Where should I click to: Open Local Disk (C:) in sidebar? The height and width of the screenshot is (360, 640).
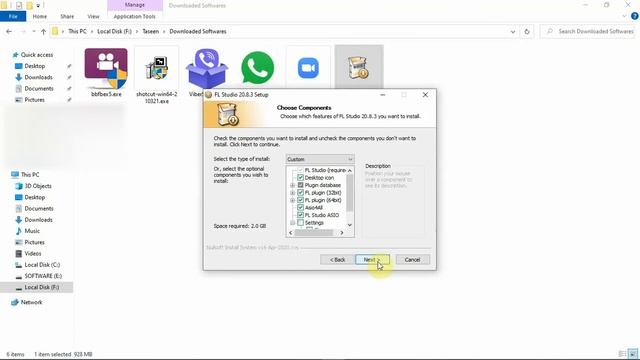click(42, 265)
